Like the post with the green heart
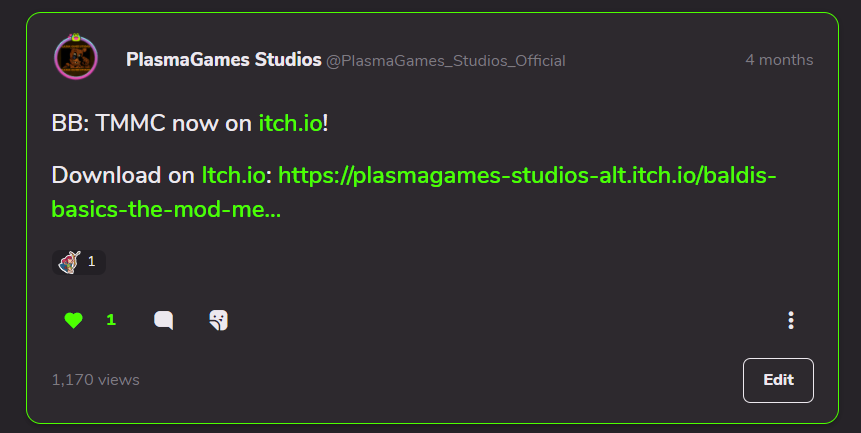 pos(74,320)
